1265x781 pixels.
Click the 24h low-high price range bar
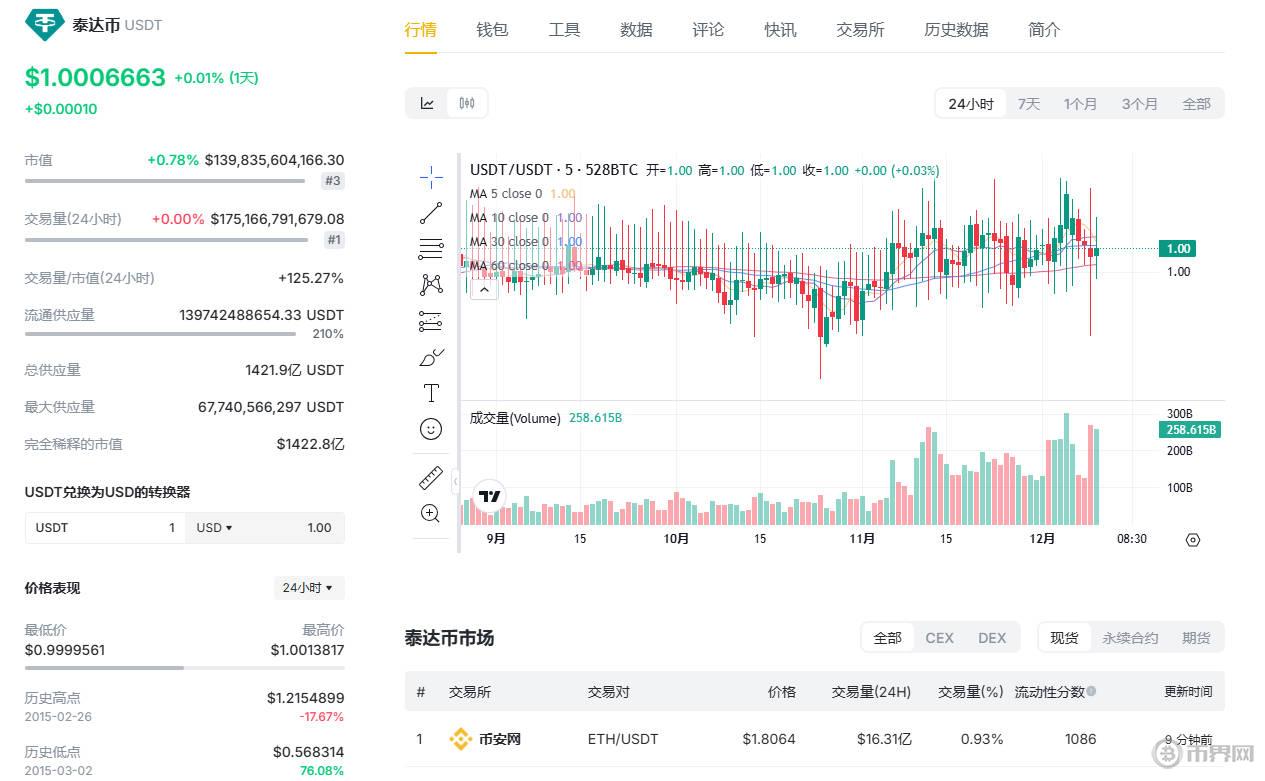pos(184,667)
